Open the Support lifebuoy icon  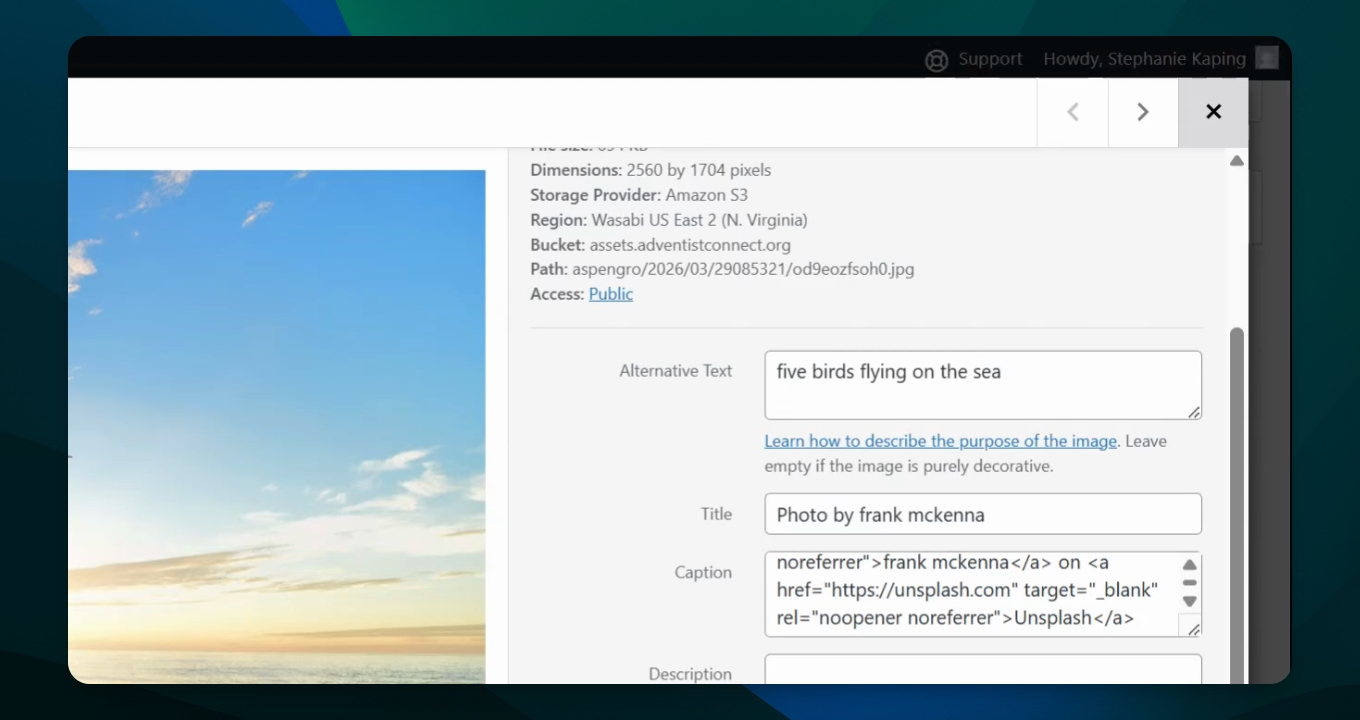tap(936, 60)
